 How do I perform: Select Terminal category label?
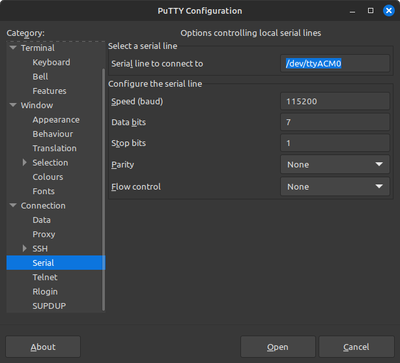38,48
